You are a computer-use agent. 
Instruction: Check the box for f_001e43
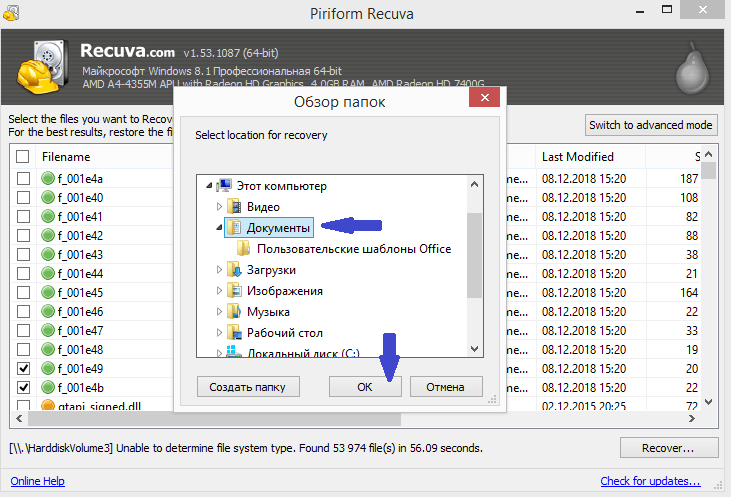(23, 255)
